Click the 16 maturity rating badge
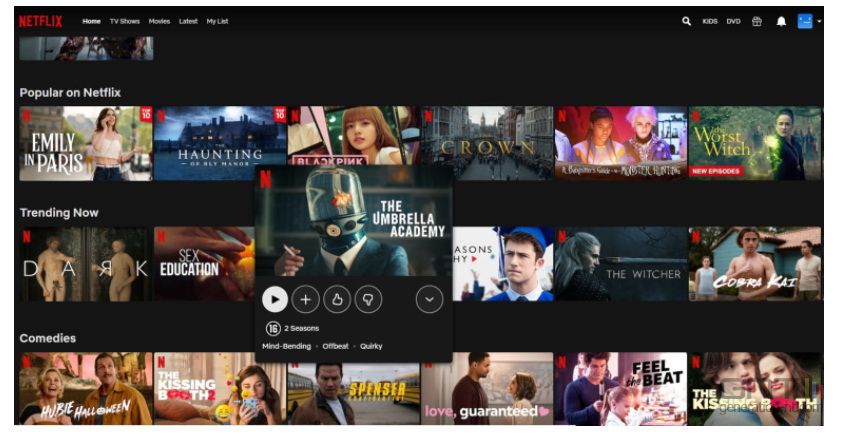This screenshot has width=841, height=436. coord(273,328)
